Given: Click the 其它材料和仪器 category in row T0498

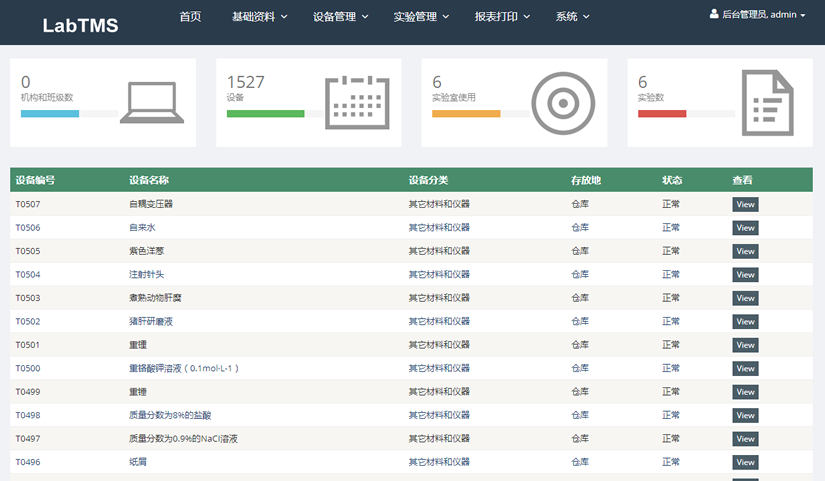Looking at the screenshot, I should tap(439, 415).
